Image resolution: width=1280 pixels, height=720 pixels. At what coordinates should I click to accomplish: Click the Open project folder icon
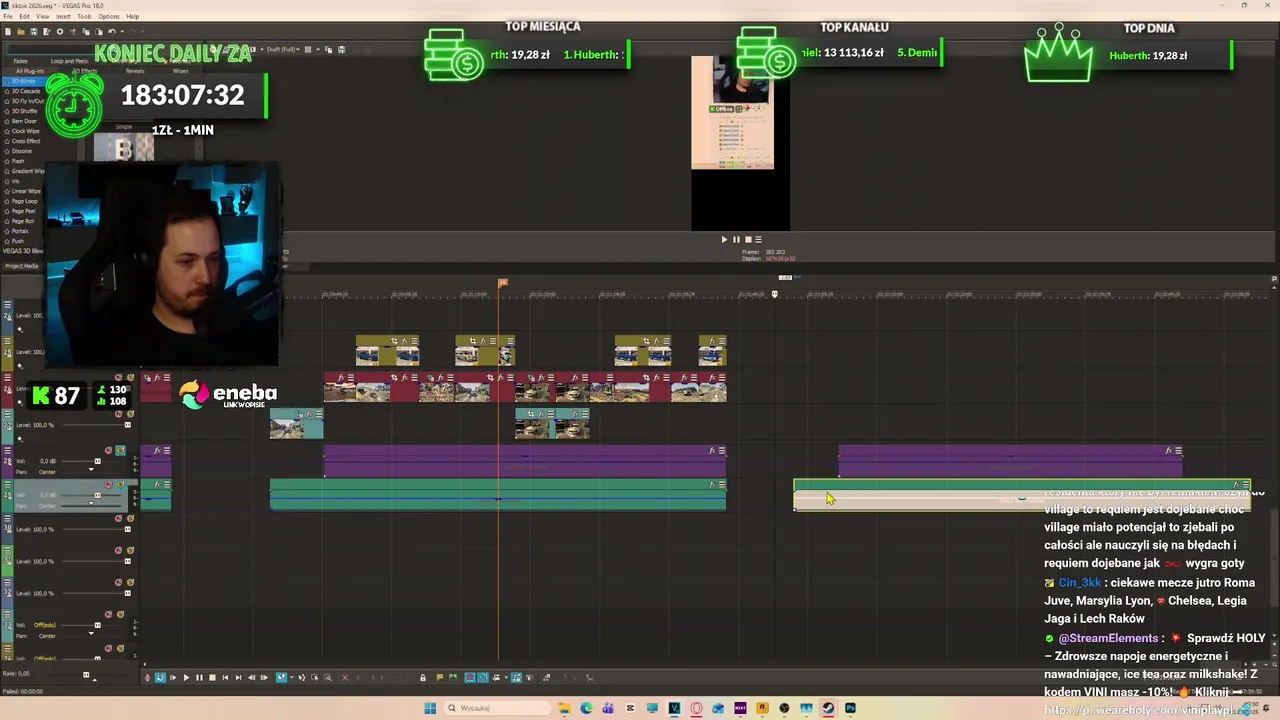click(21, 31)
